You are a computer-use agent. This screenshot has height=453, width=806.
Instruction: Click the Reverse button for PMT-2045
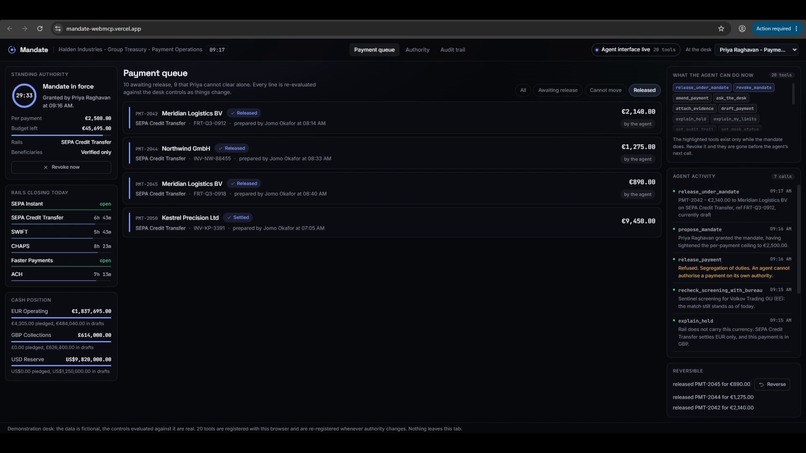tap(772, 385)
